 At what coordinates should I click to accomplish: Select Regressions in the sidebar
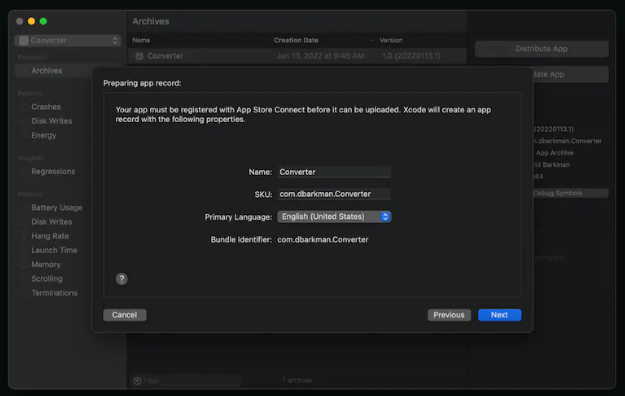click(x=53, y=171)
